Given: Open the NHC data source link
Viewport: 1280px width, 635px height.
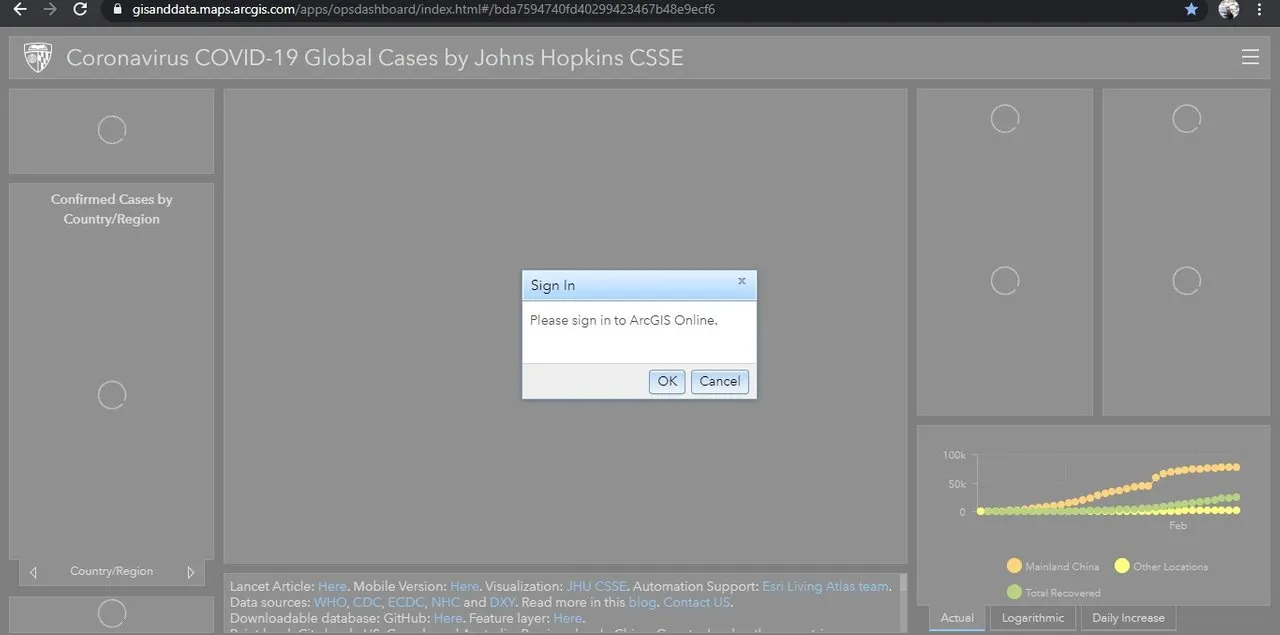Looking at the screenshot, I should (x=445, y=603).
